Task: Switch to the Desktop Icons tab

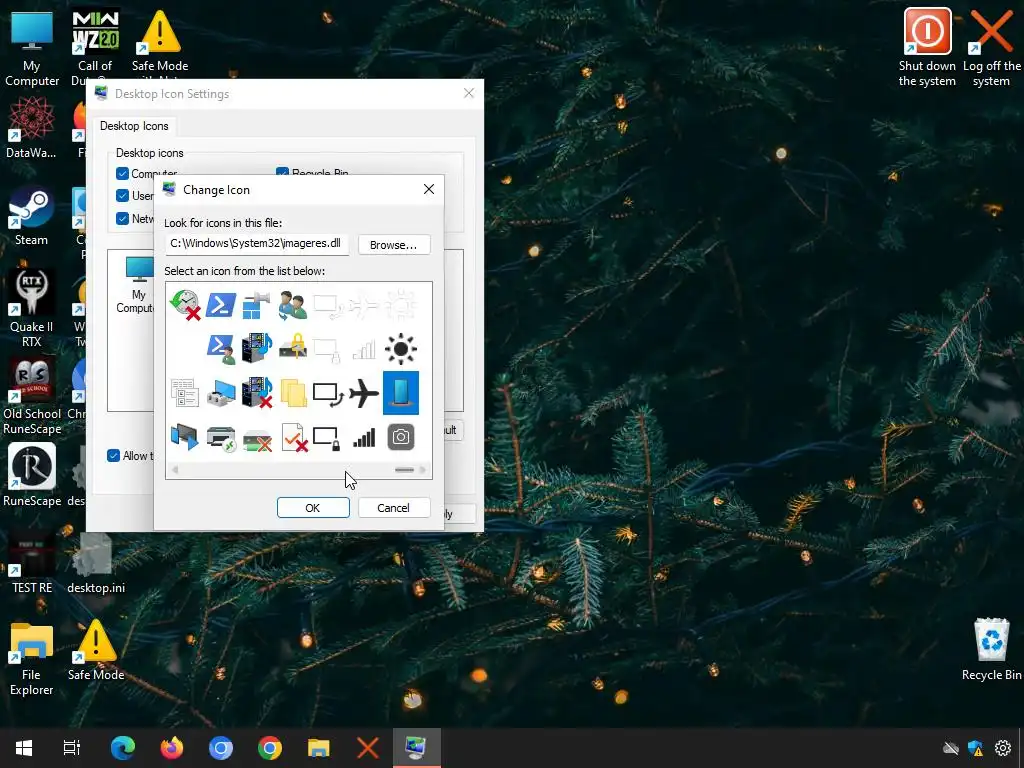Action: click(134, 125)
